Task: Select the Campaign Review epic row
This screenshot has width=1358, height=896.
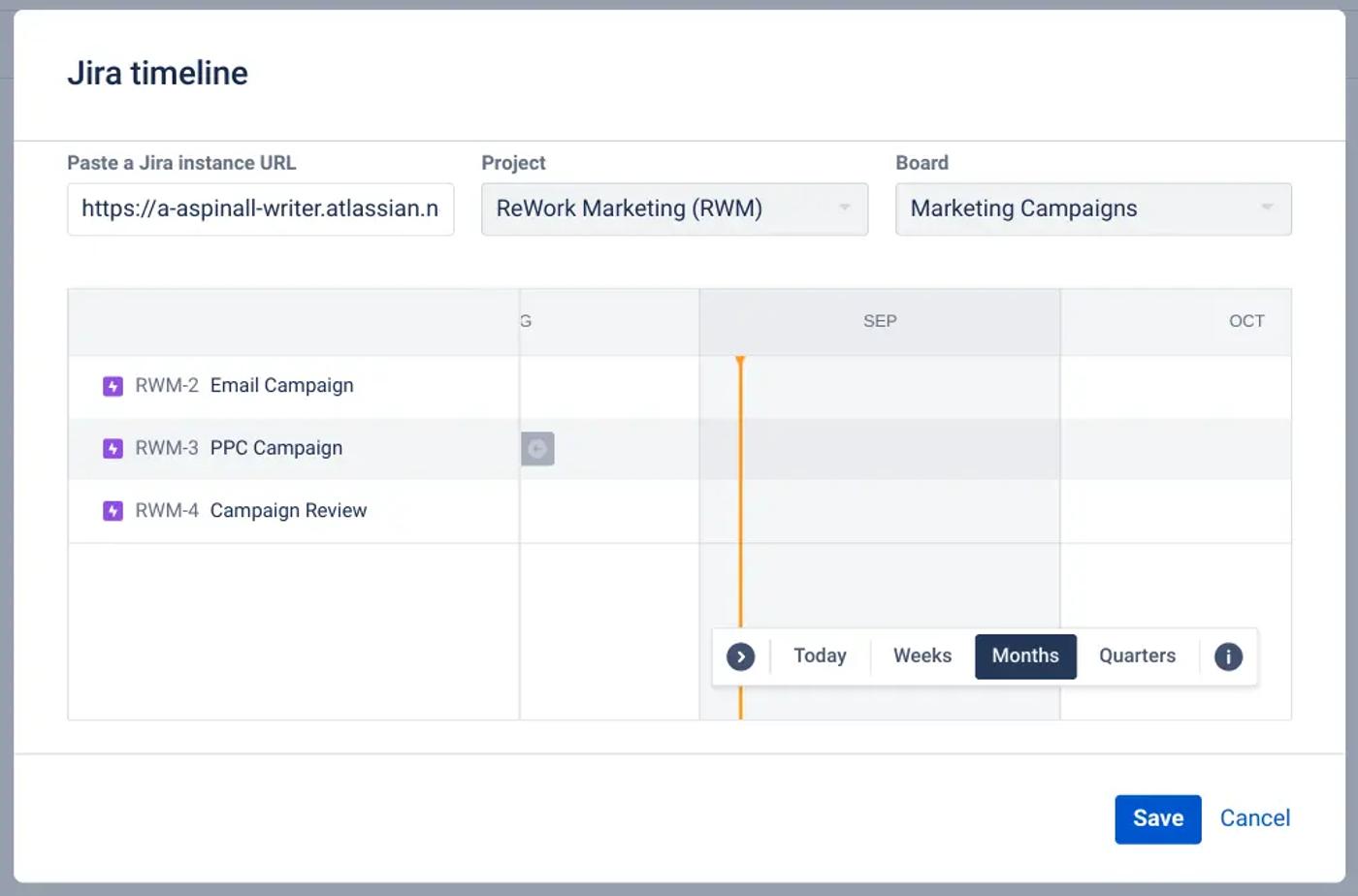Action: pyautogui.click(x=288, y=511)
